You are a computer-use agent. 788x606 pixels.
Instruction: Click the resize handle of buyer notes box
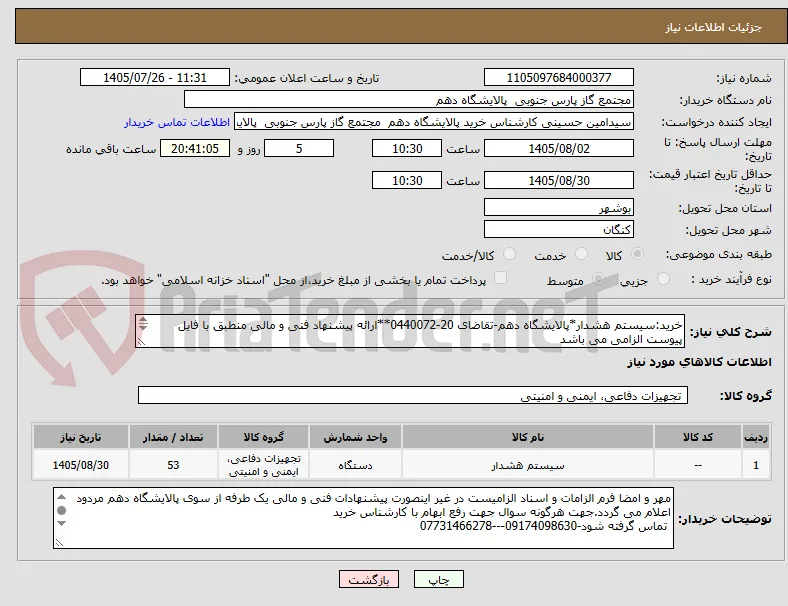tap(59, 543)
